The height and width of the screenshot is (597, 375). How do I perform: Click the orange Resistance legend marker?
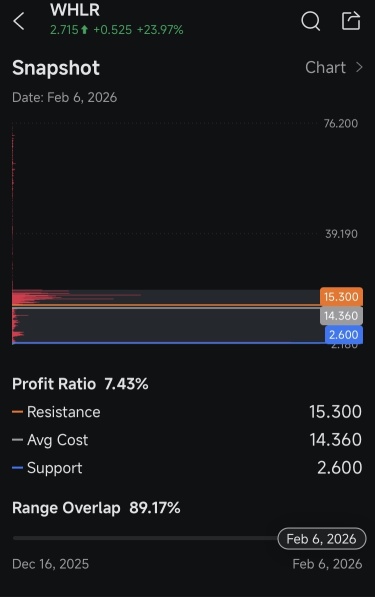pyautogui.click(x=17, y=412)
